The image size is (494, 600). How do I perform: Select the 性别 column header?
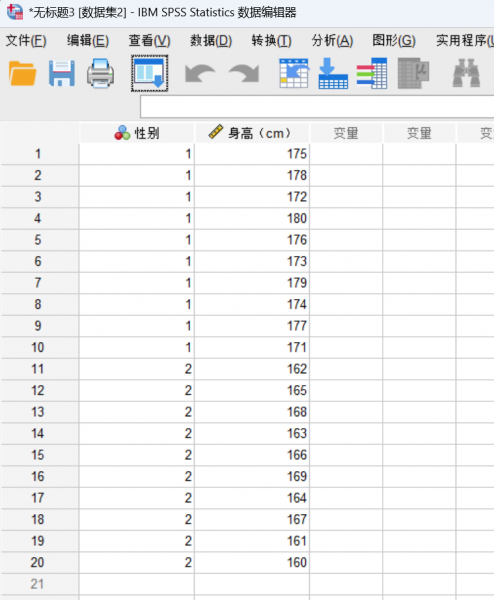click(x=137, y=133)
